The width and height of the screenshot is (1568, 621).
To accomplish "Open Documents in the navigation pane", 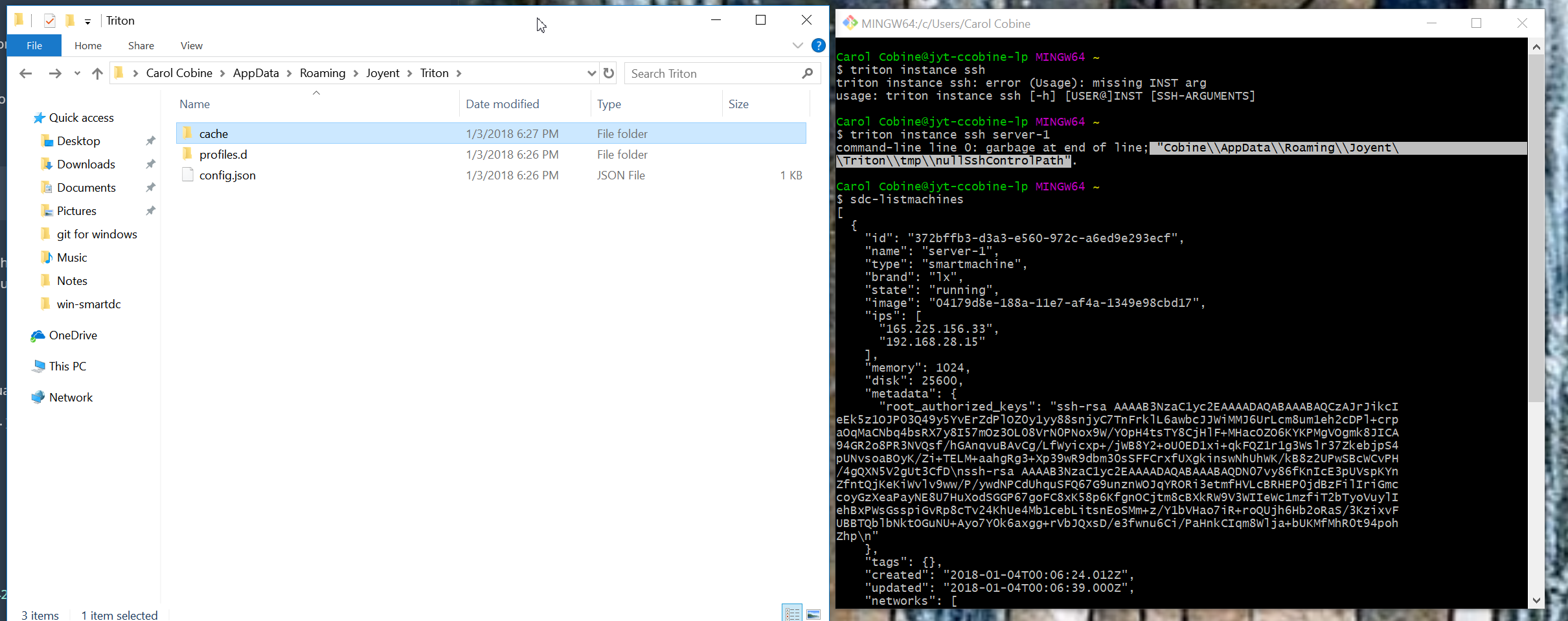I will tap(86, 188).
